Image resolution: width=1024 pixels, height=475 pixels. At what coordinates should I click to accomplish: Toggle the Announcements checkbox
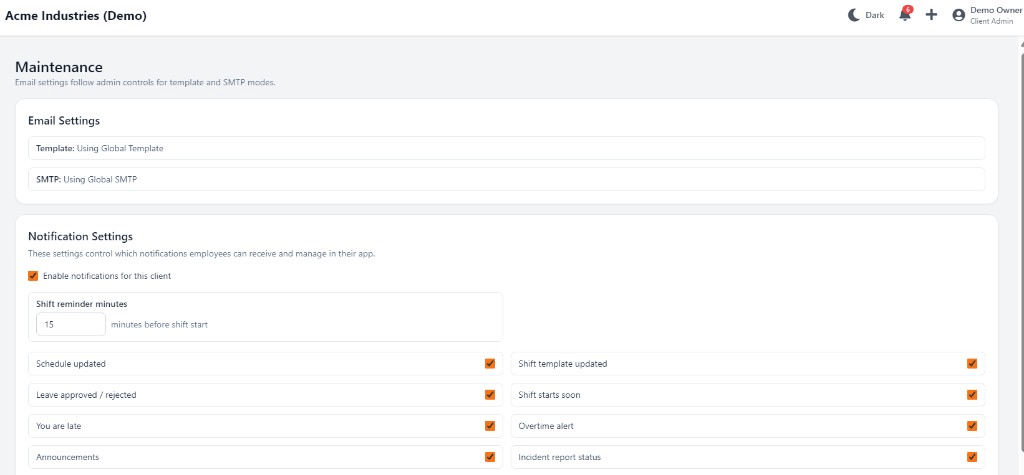pyautogui.click(x=490, y=457)
